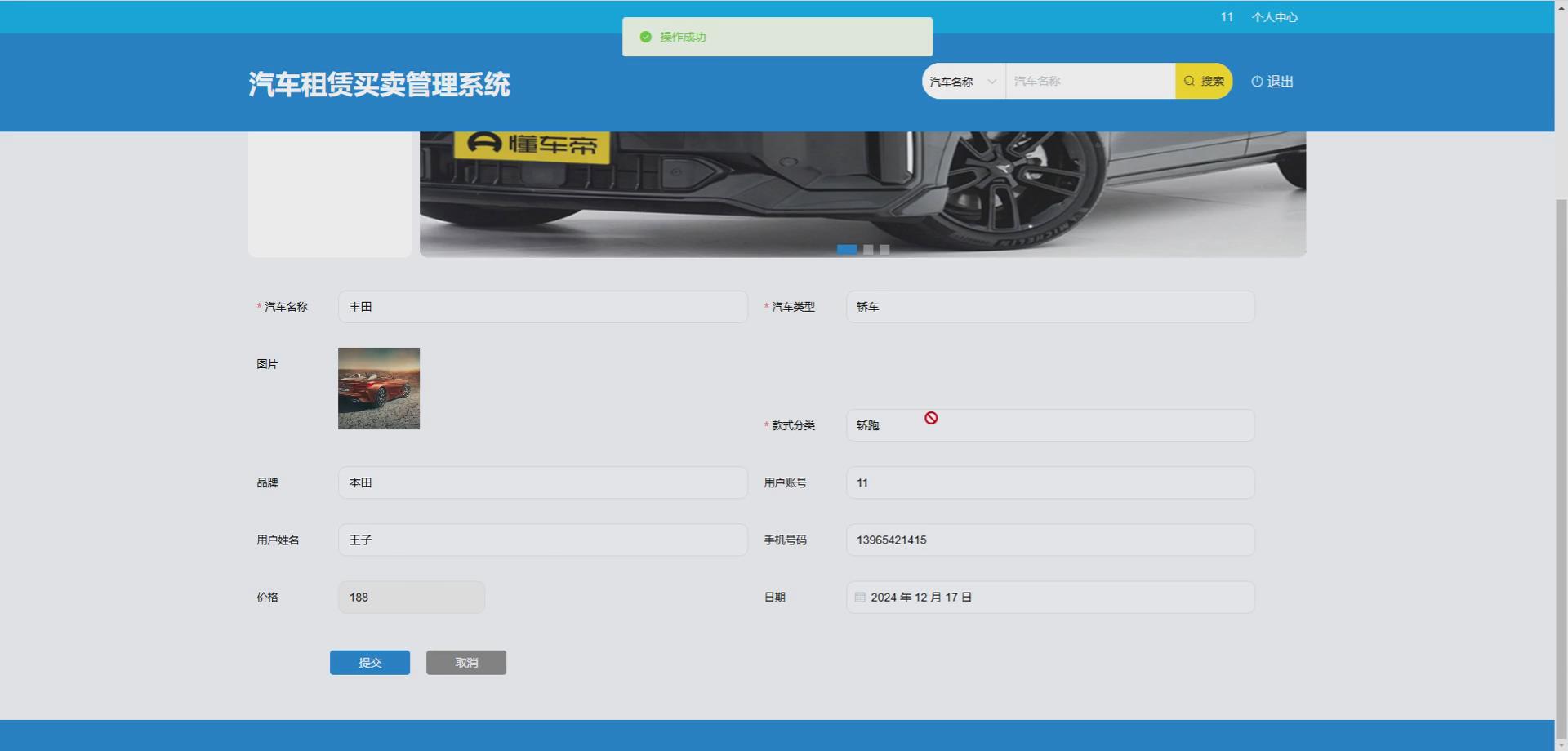Click the car banner image
The width and height of the screenshot is (1568, 751).
tap(862, 194)
